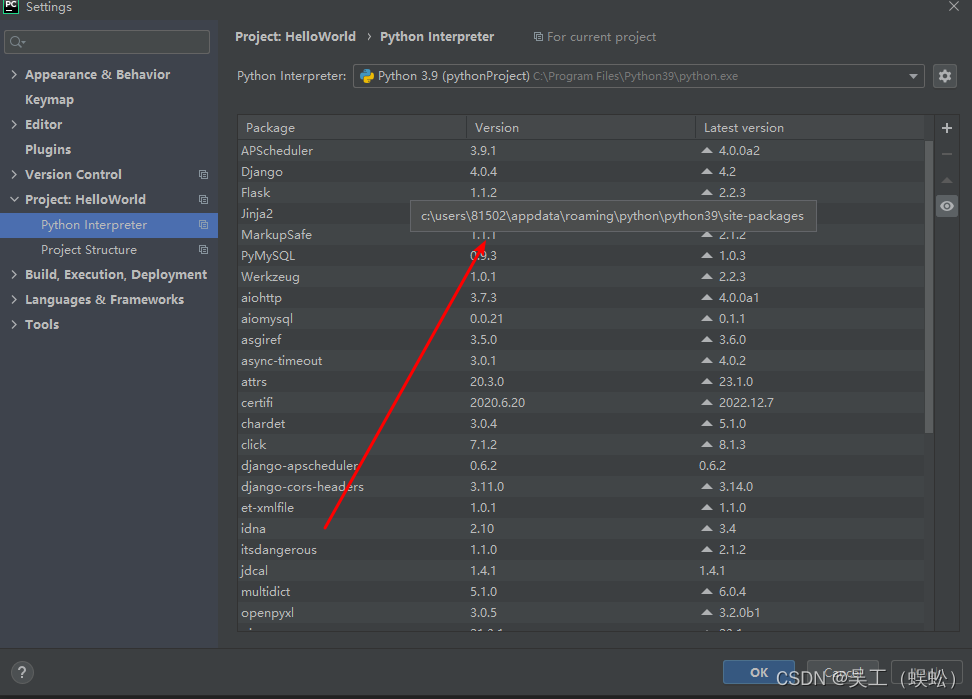Screen dimensions: 972x699
Task: Collapse the Project: HelloWorld section
Action: tap(14, 200)
